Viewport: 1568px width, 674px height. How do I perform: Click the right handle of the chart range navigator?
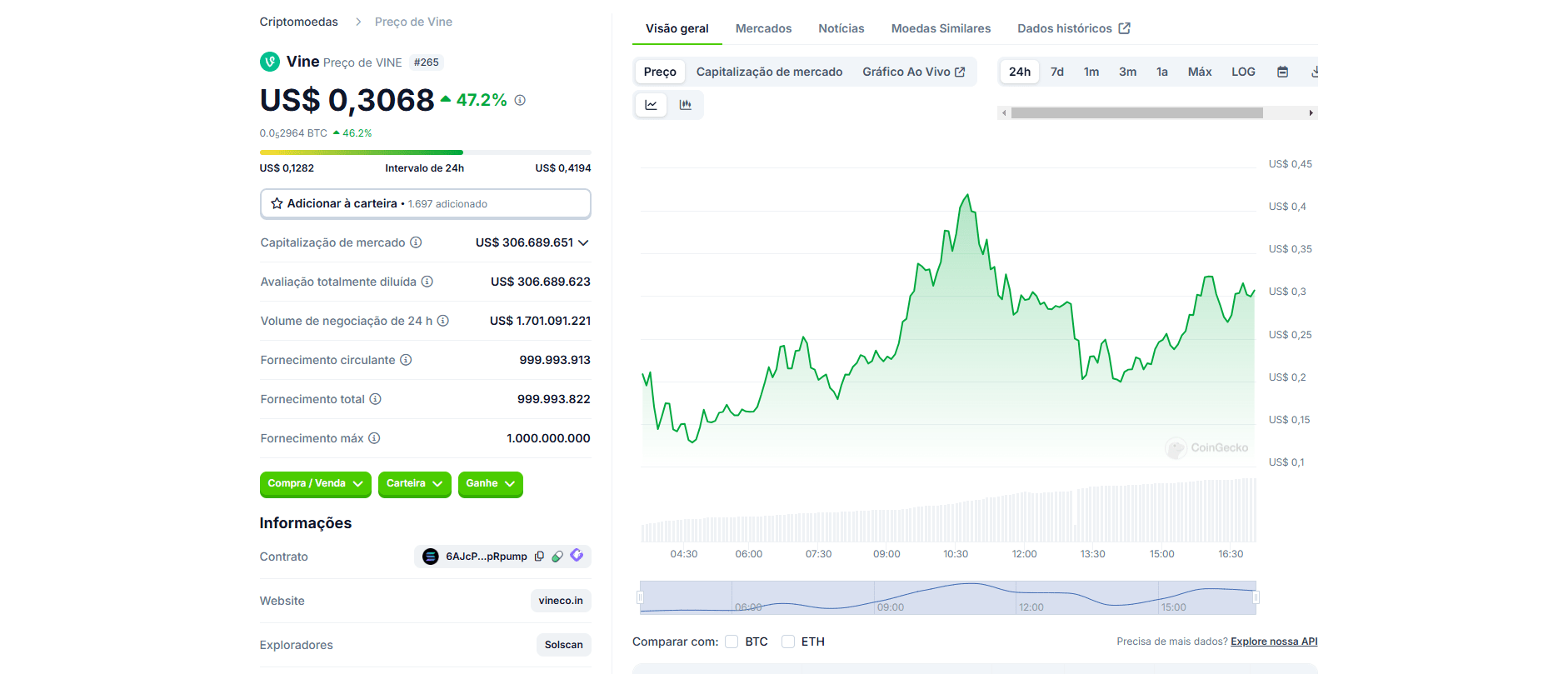click(x=1256, y=597)
